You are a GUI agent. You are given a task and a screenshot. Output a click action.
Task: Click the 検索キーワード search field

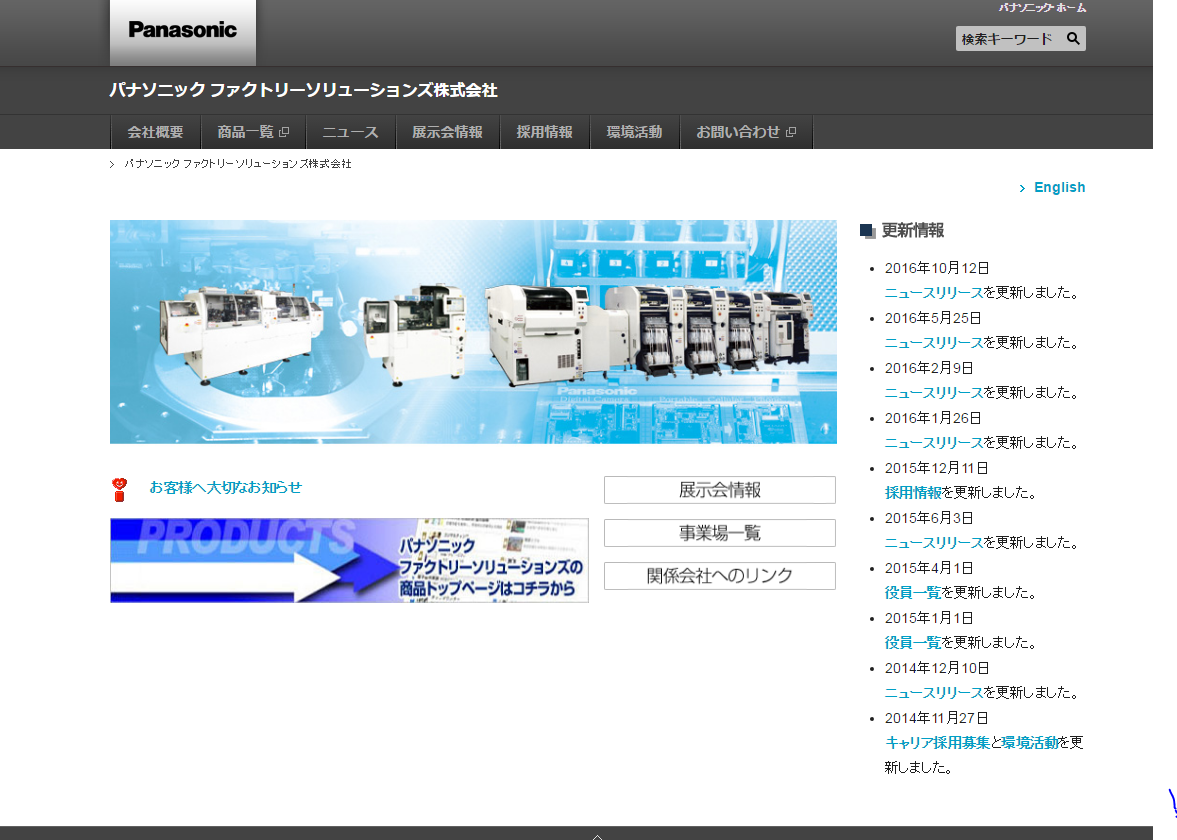point(1008,39)
